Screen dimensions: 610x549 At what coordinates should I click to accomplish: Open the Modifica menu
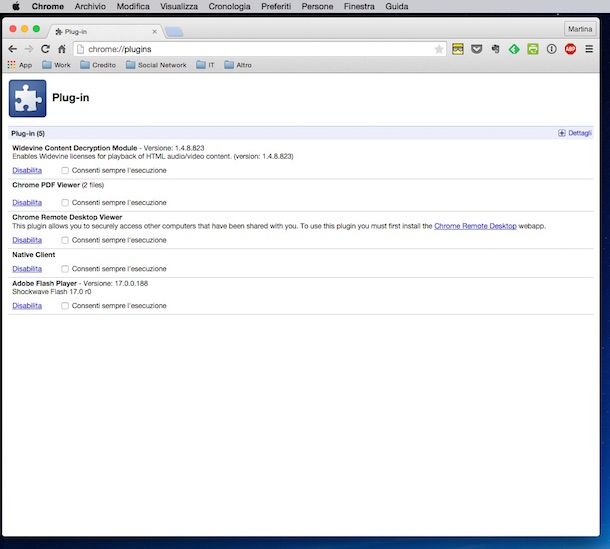pos(133,6)
